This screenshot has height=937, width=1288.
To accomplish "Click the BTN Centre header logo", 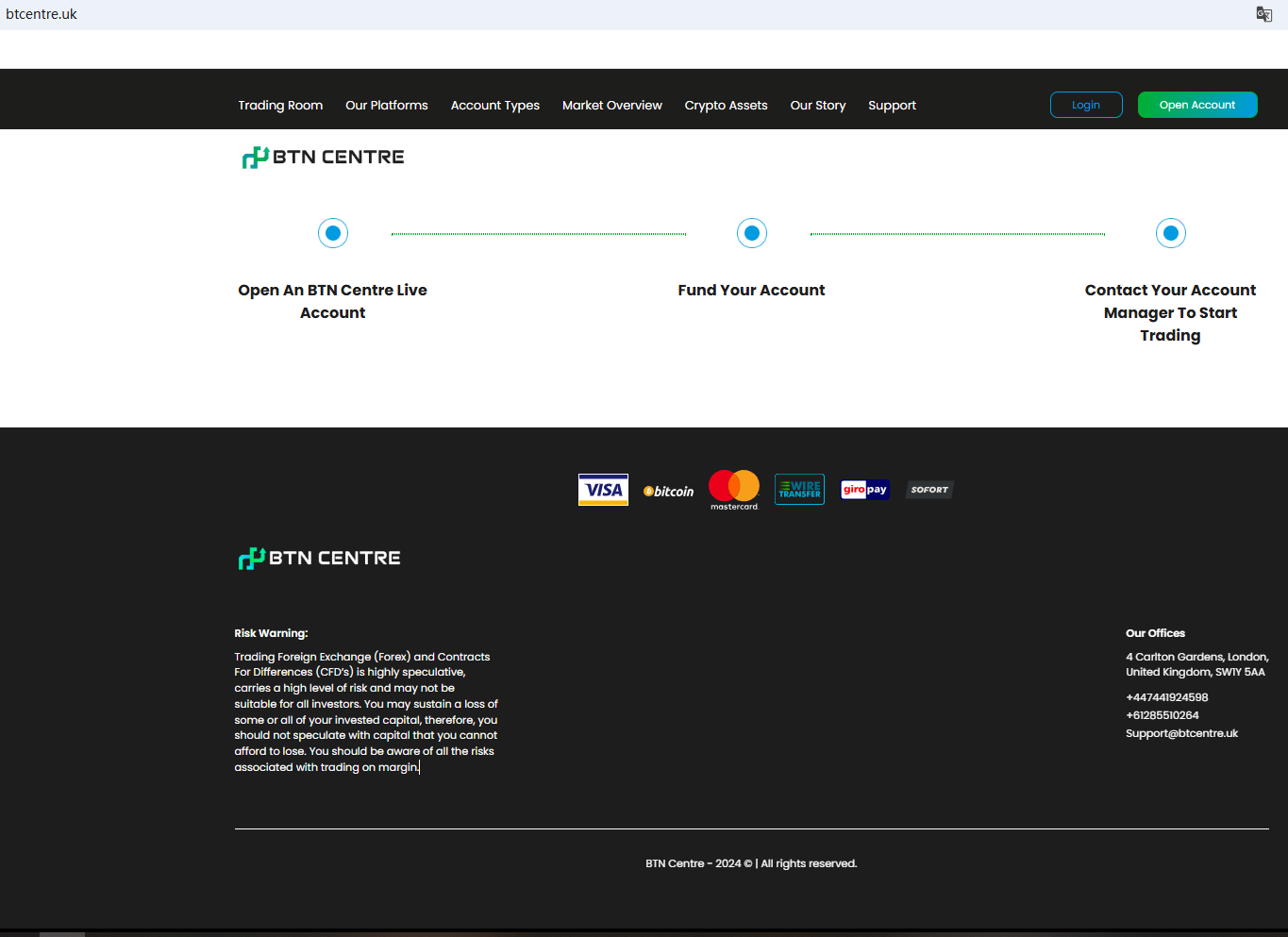I will click(323, 158).
